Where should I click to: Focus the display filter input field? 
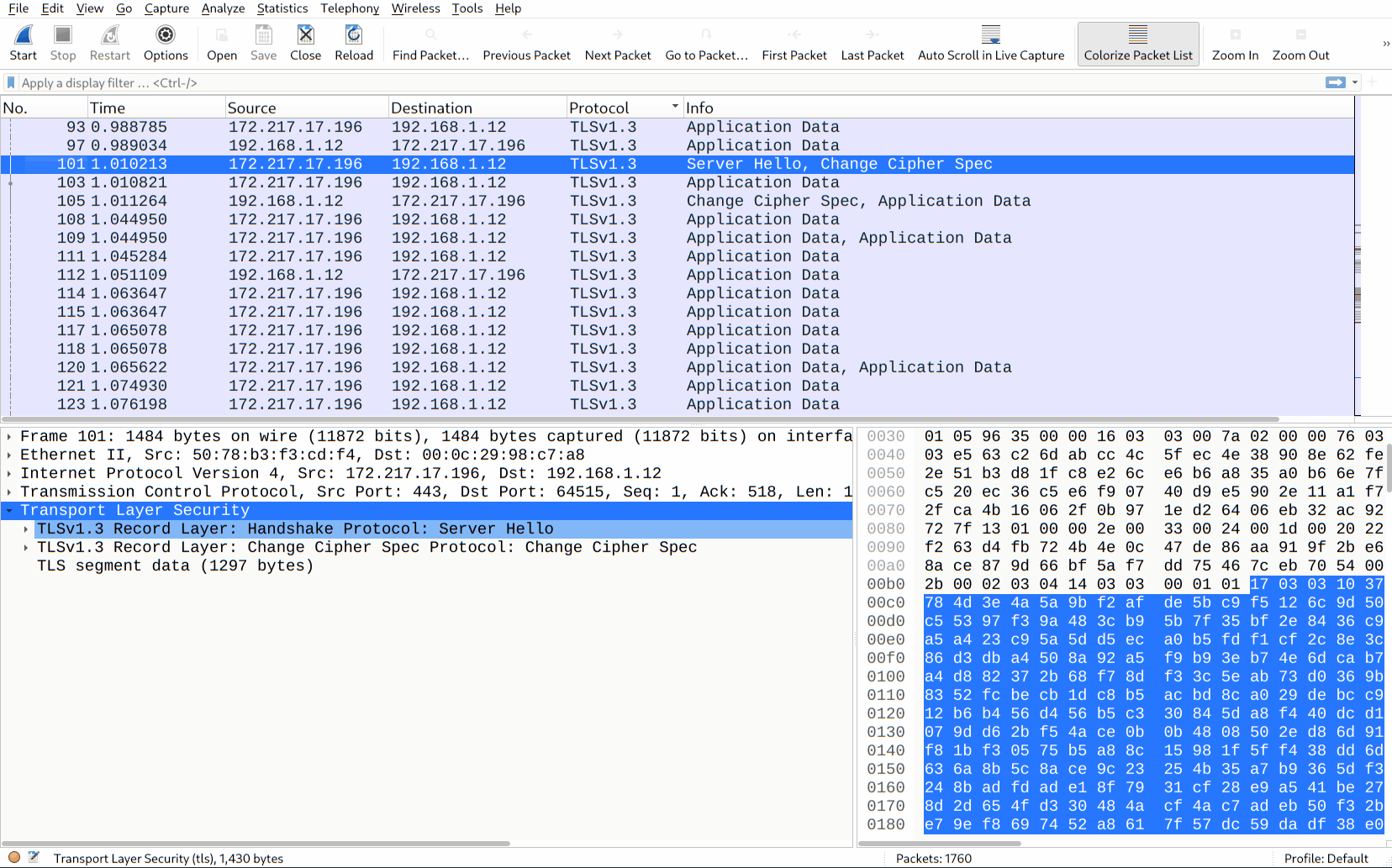click(x=668, y=82)
